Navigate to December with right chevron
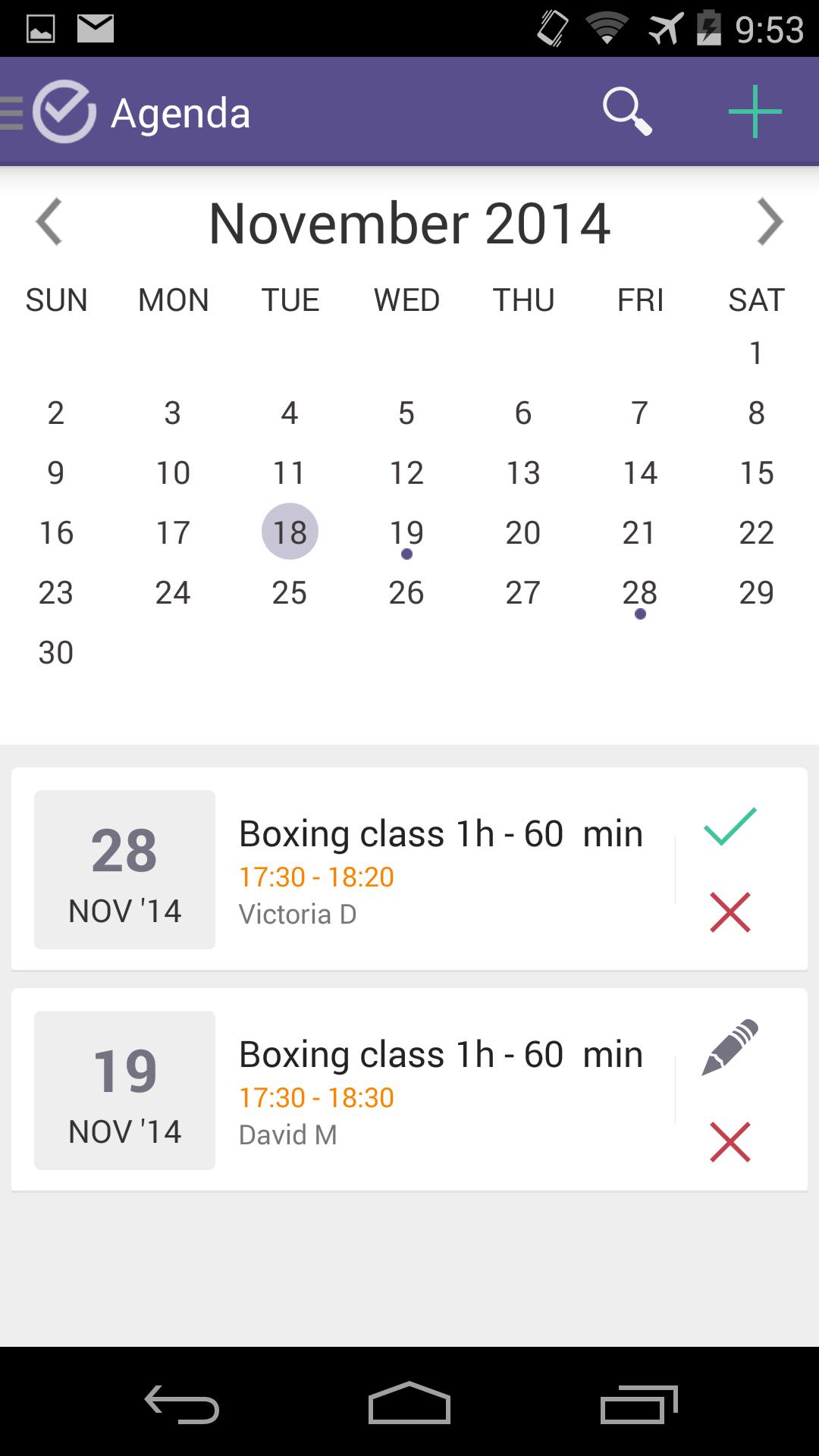The height and width of the screenshot is (1456, 819). point(770,222)
